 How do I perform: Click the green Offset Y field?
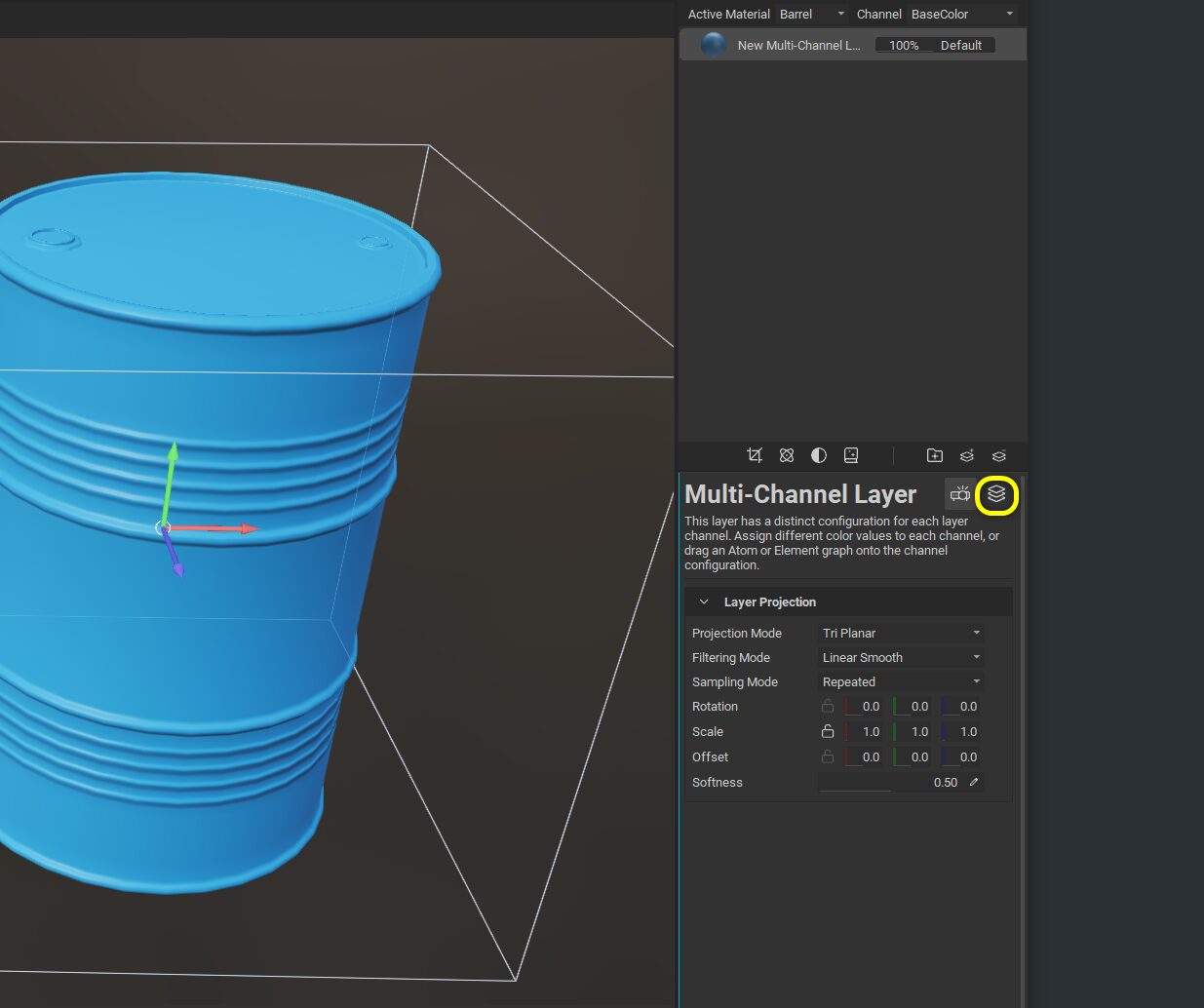coord(913,756)
